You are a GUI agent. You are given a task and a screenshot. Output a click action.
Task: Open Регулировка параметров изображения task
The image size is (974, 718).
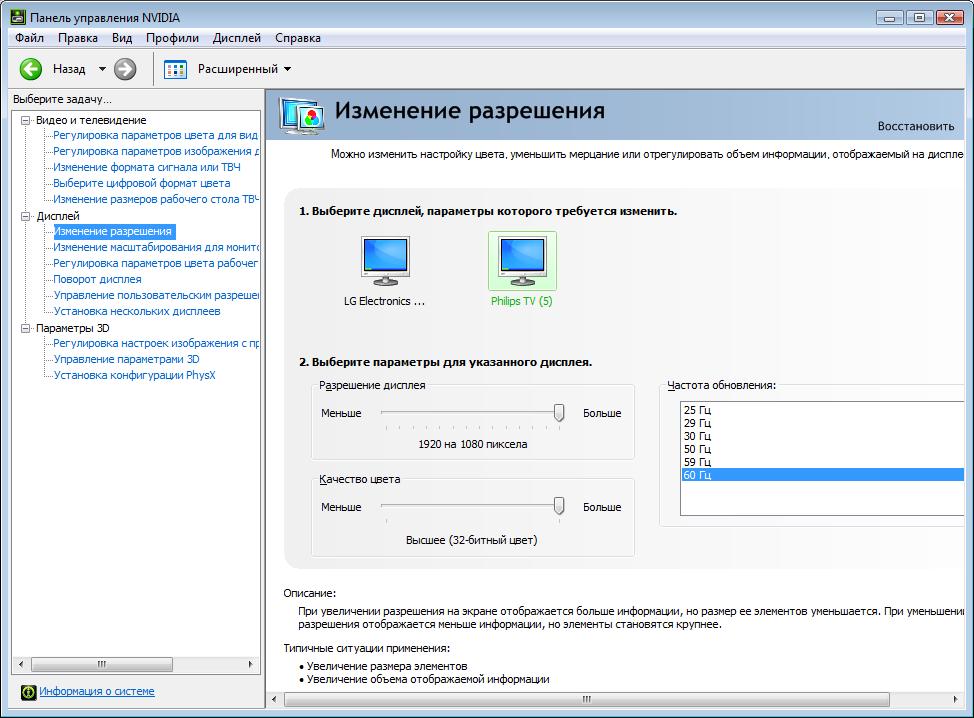(x=155, y=151)
